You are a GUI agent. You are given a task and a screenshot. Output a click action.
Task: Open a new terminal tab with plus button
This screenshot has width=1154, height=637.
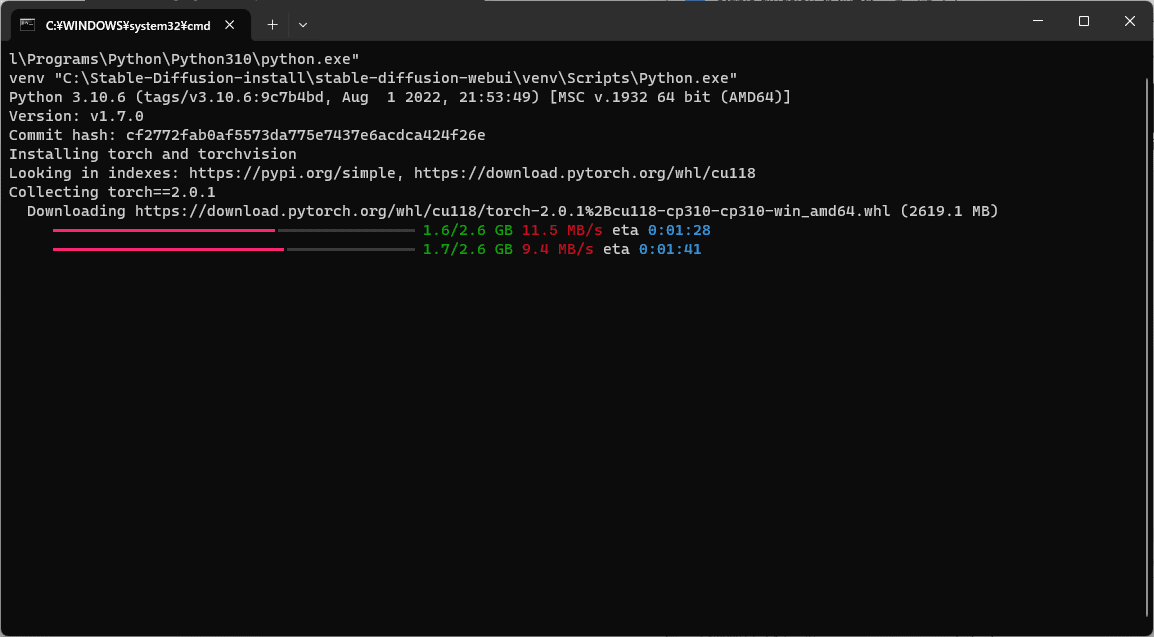[x=272, y=24]
